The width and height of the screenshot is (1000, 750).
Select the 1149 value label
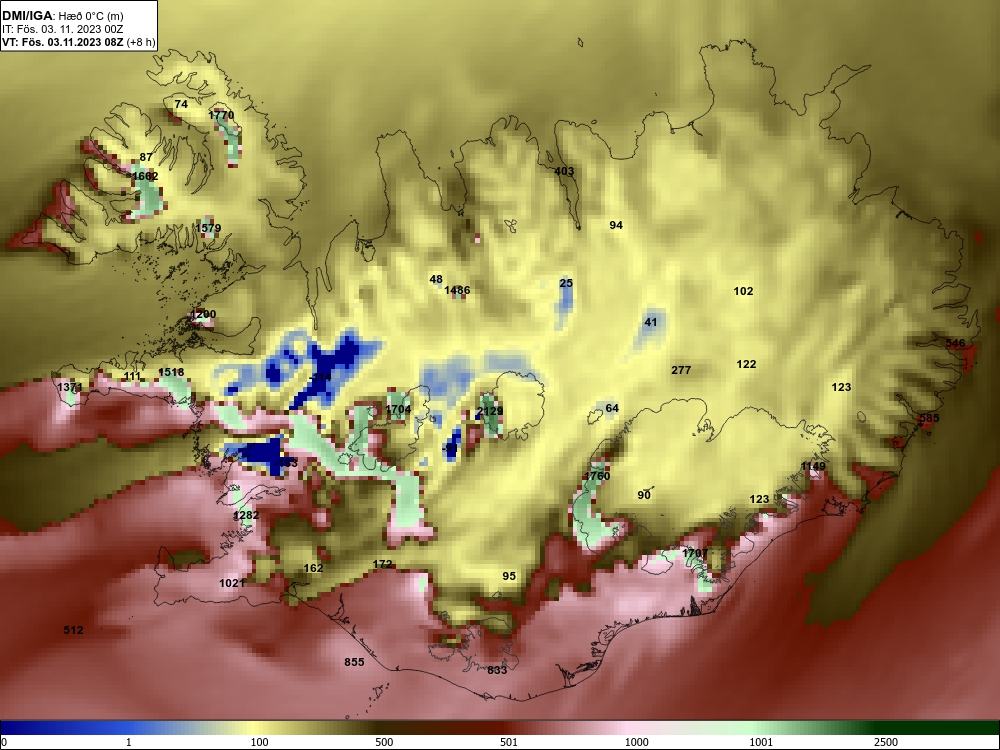click(813, 466)
